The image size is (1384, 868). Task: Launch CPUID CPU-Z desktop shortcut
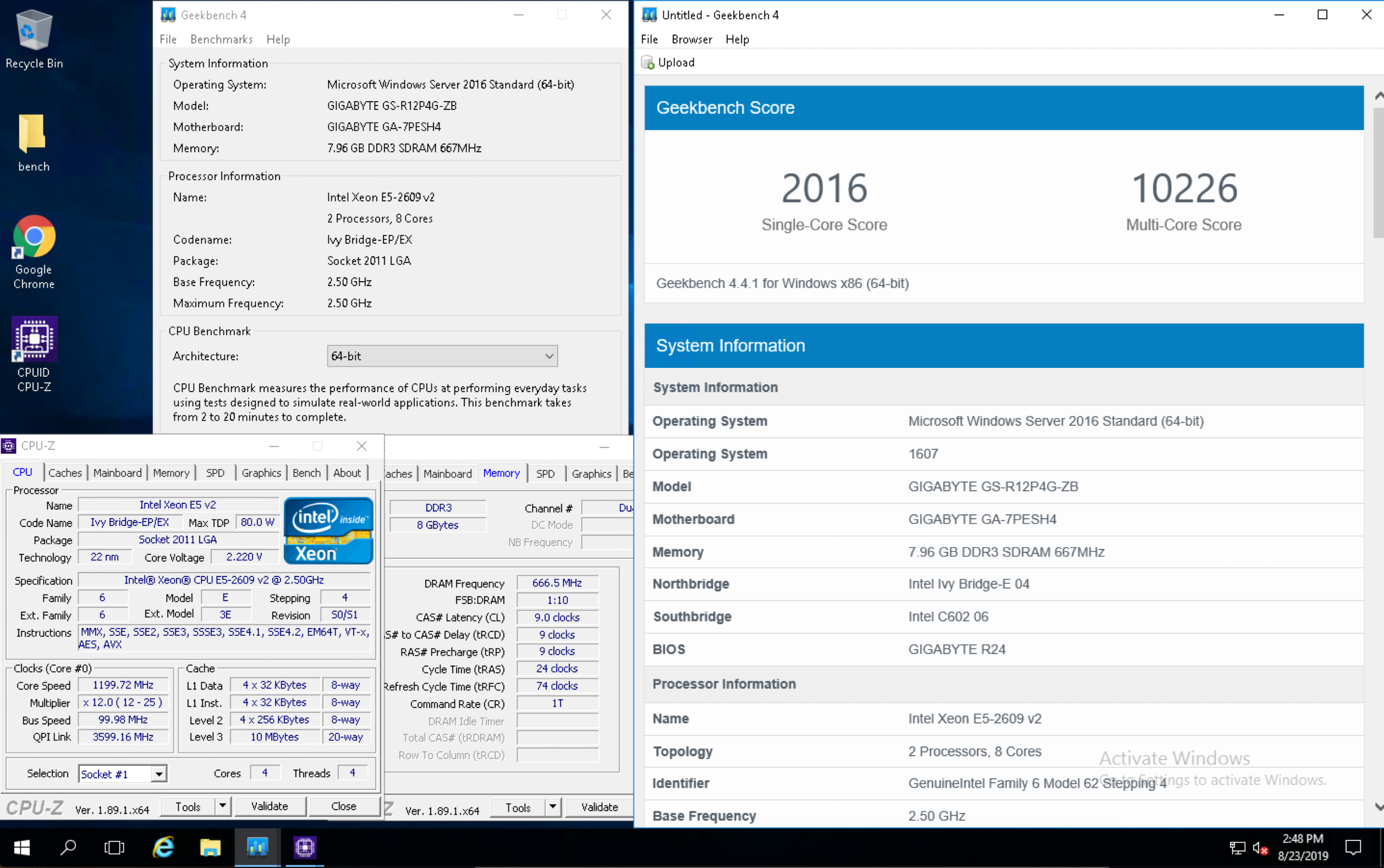[34, 355]
